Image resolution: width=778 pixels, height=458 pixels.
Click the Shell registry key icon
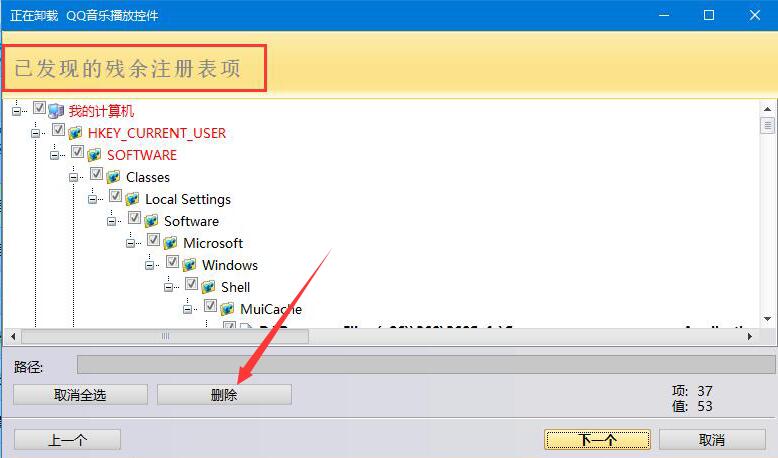208,287
